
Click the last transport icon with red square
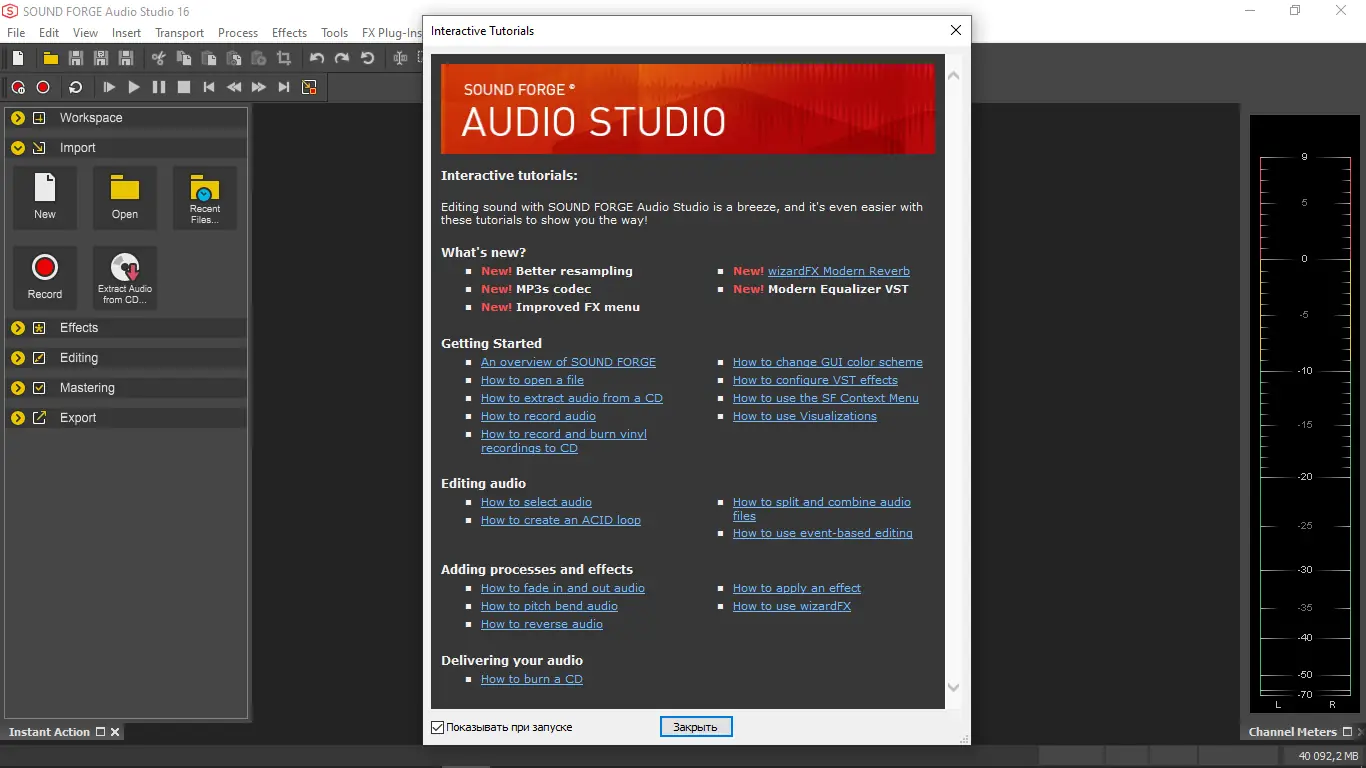pos(309,87)
